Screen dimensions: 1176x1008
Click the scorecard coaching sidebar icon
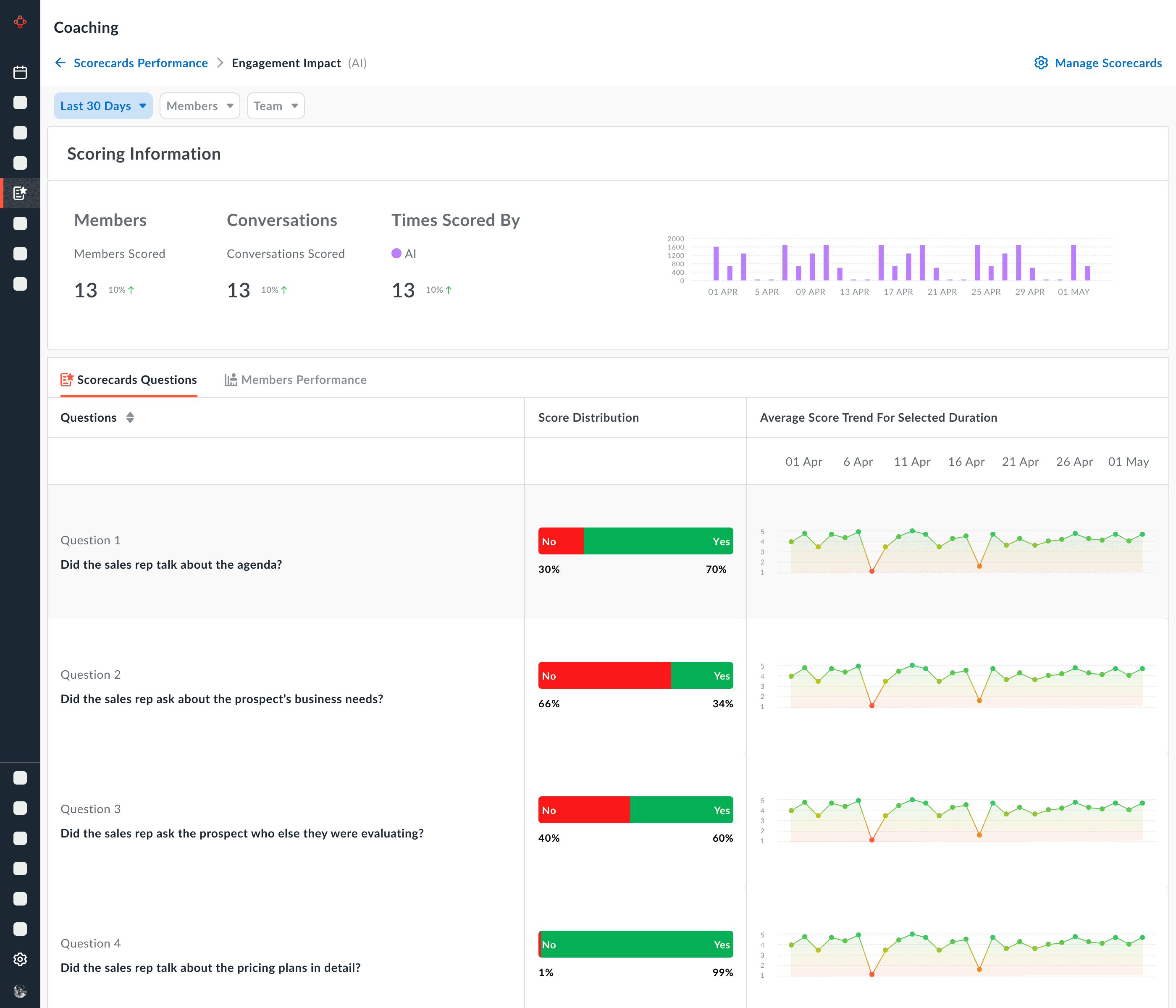(20, 193)
